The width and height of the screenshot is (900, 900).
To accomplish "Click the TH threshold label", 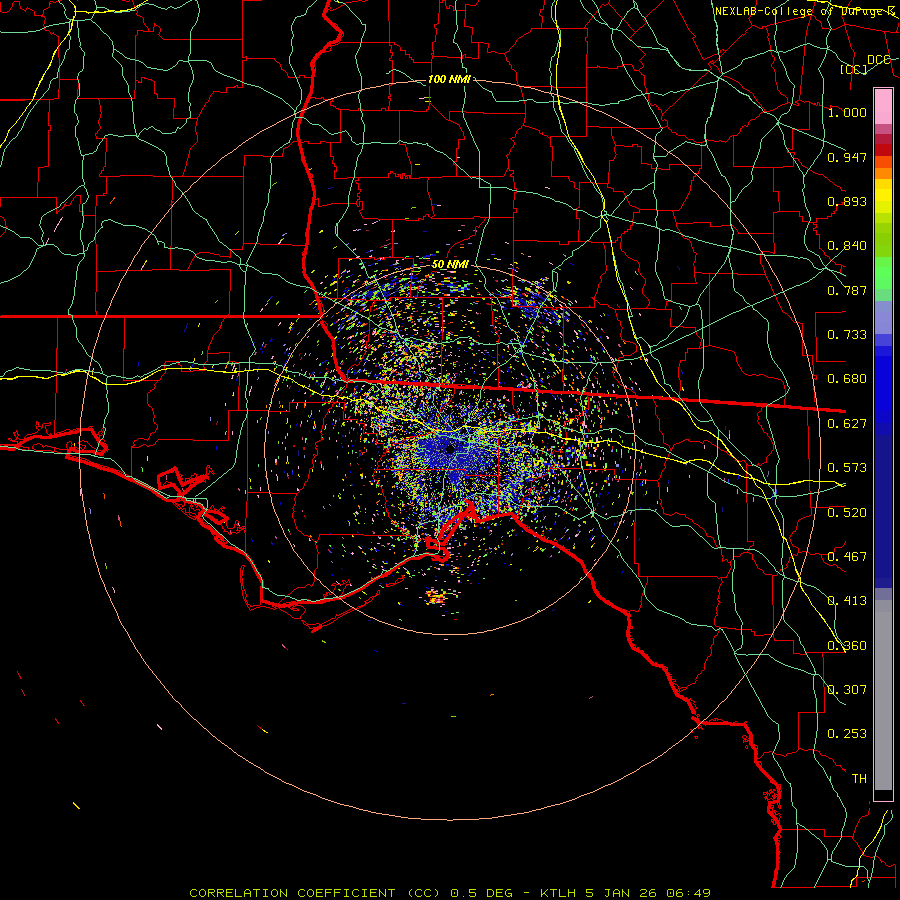I will click(859, 779).
